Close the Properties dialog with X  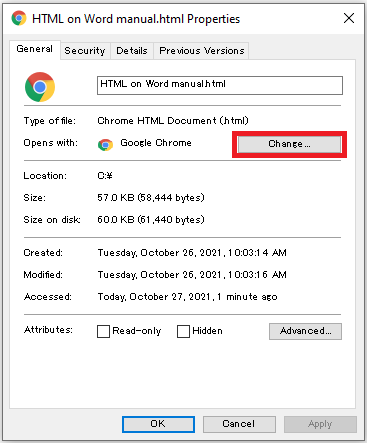(x=349, y=18)
